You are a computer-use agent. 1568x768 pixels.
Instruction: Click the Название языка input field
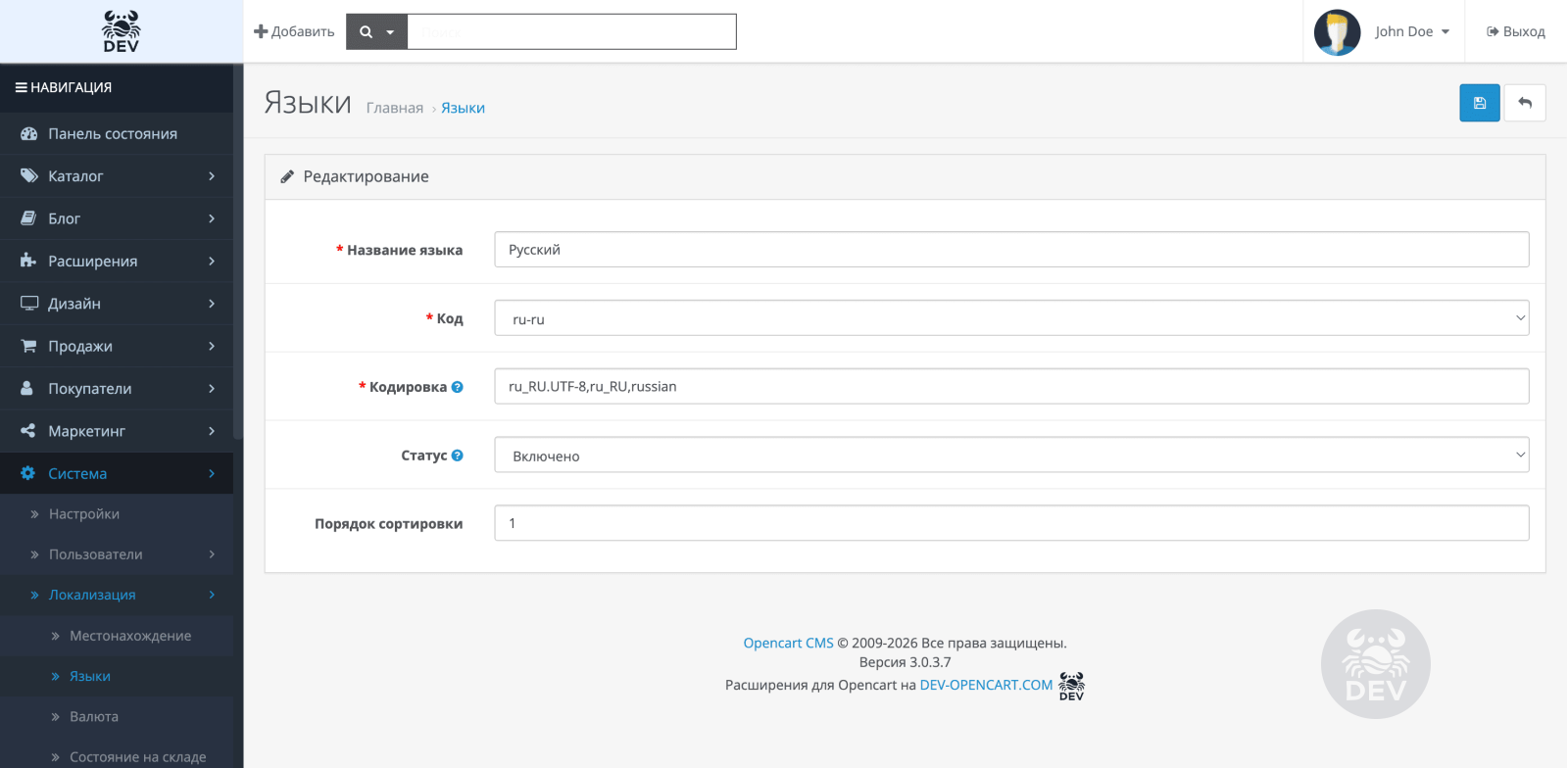1011,249
